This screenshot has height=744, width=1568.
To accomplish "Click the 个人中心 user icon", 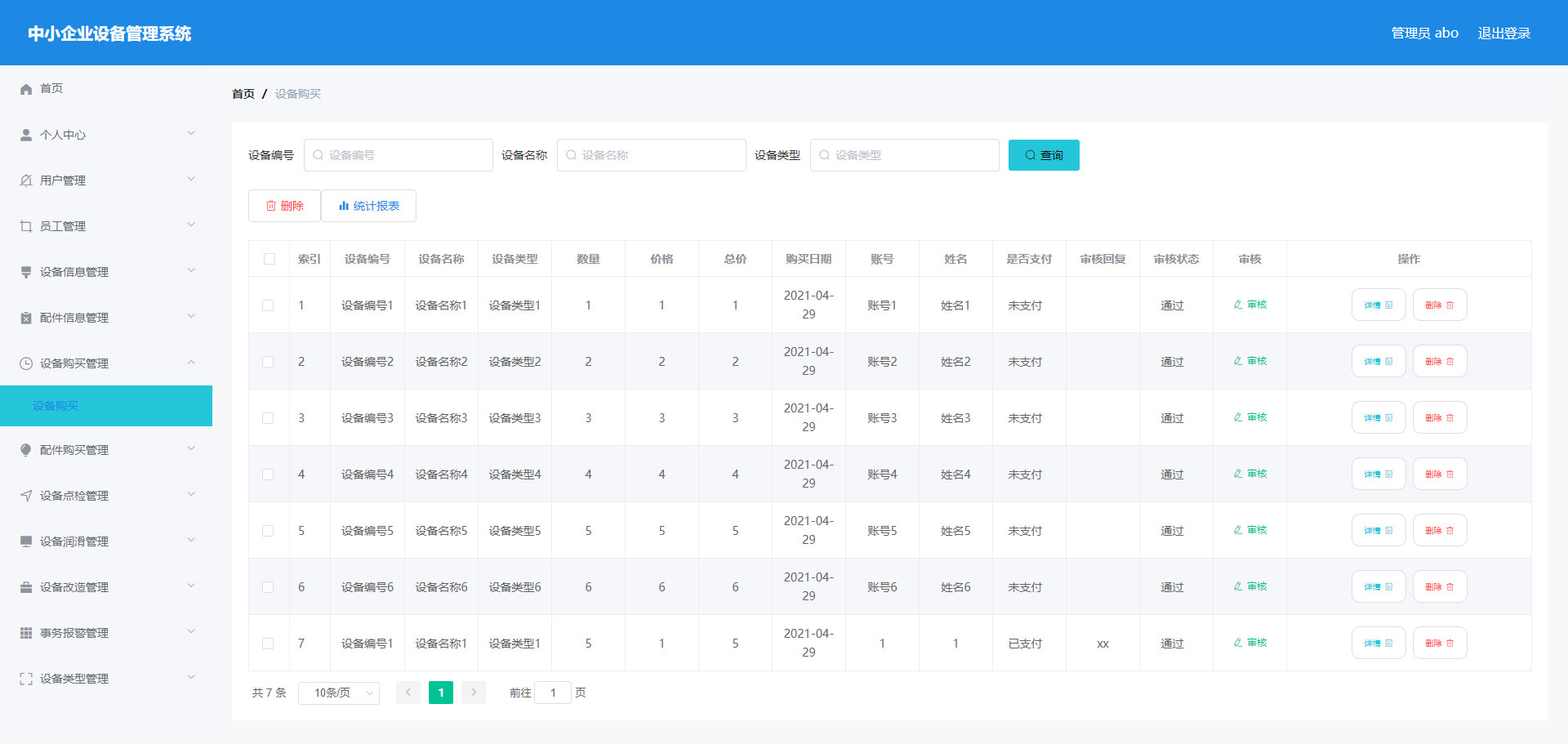I will (x=26, y=135).
